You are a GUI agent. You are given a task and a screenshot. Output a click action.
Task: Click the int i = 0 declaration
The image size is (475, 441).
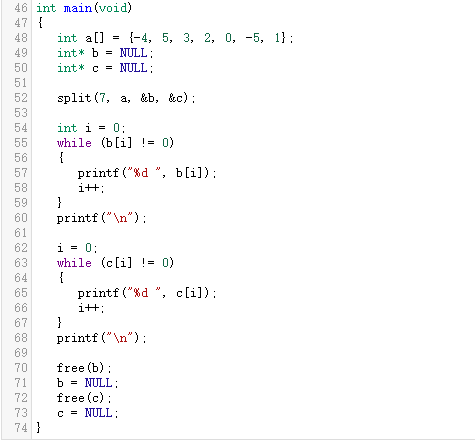[91, 128]
